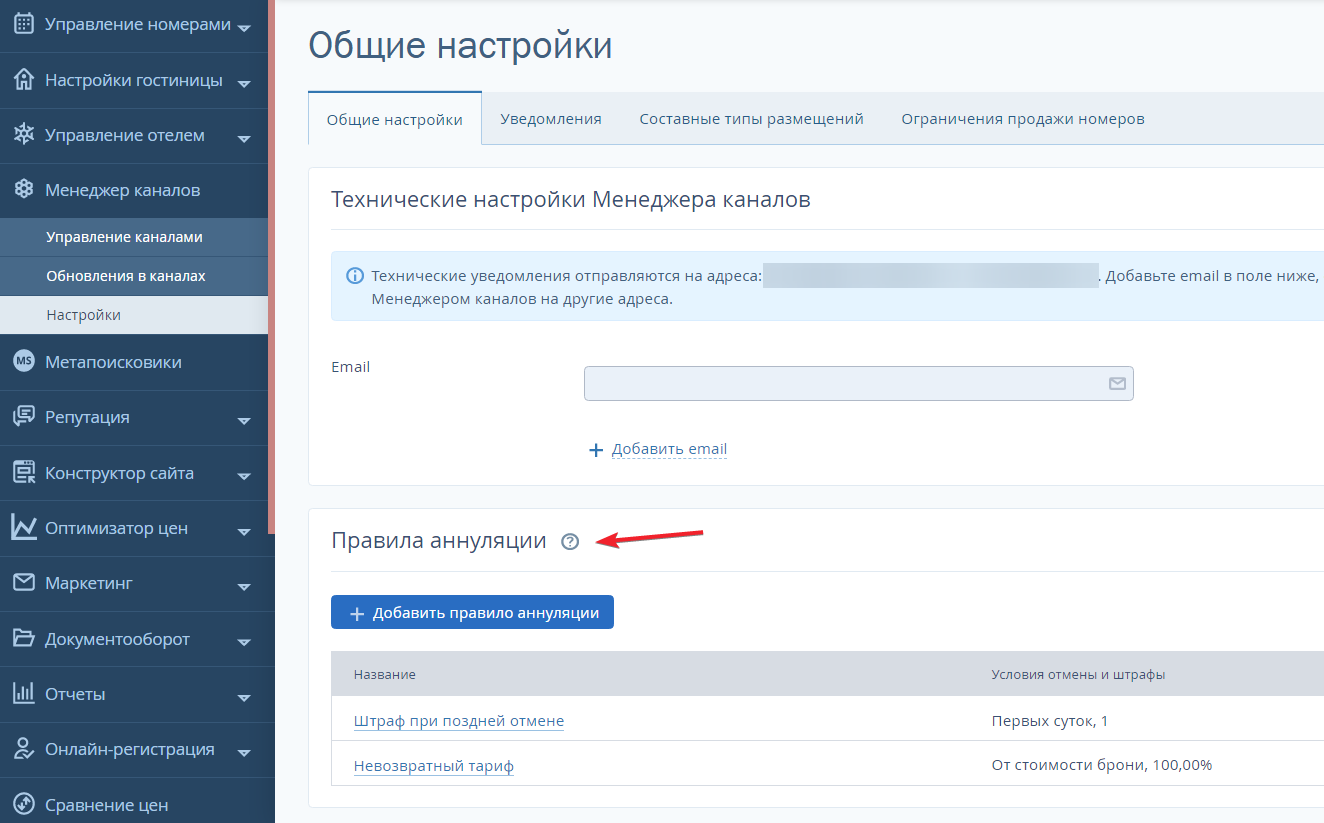The height and width of the screenshot is (823, 1324).
Task: Switch to Общие настройки tab
Action: [395, 119]
